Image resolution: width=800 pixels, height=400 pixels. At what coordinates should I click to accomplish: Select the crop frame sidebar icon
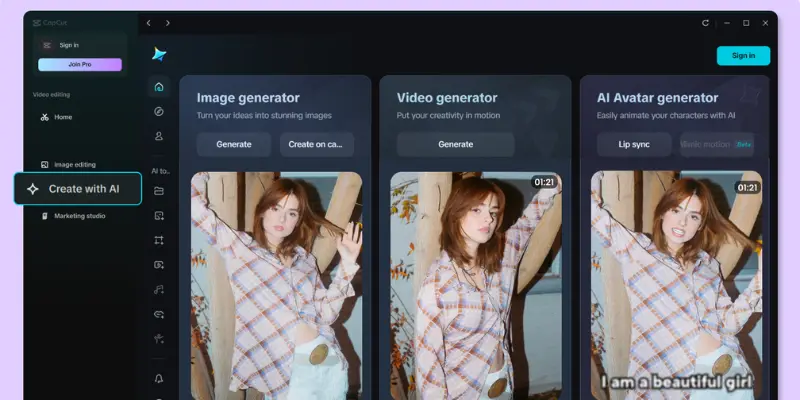pyautogui.click(x=159, y=240)
